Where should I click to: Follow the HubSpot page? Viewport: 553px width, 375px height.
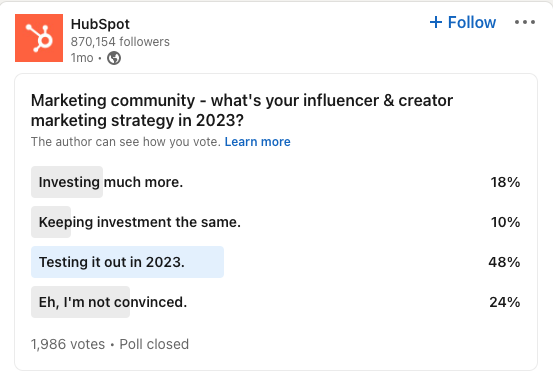coord(463,22)
